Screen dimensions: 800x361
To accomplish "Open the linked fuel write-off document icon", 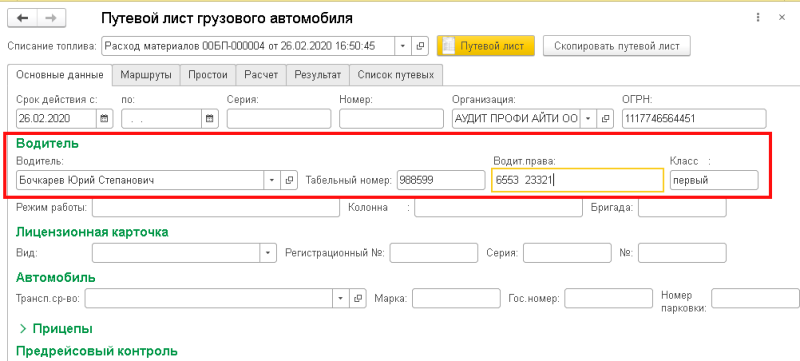I will pyautogui.click(x=420, y=46).
